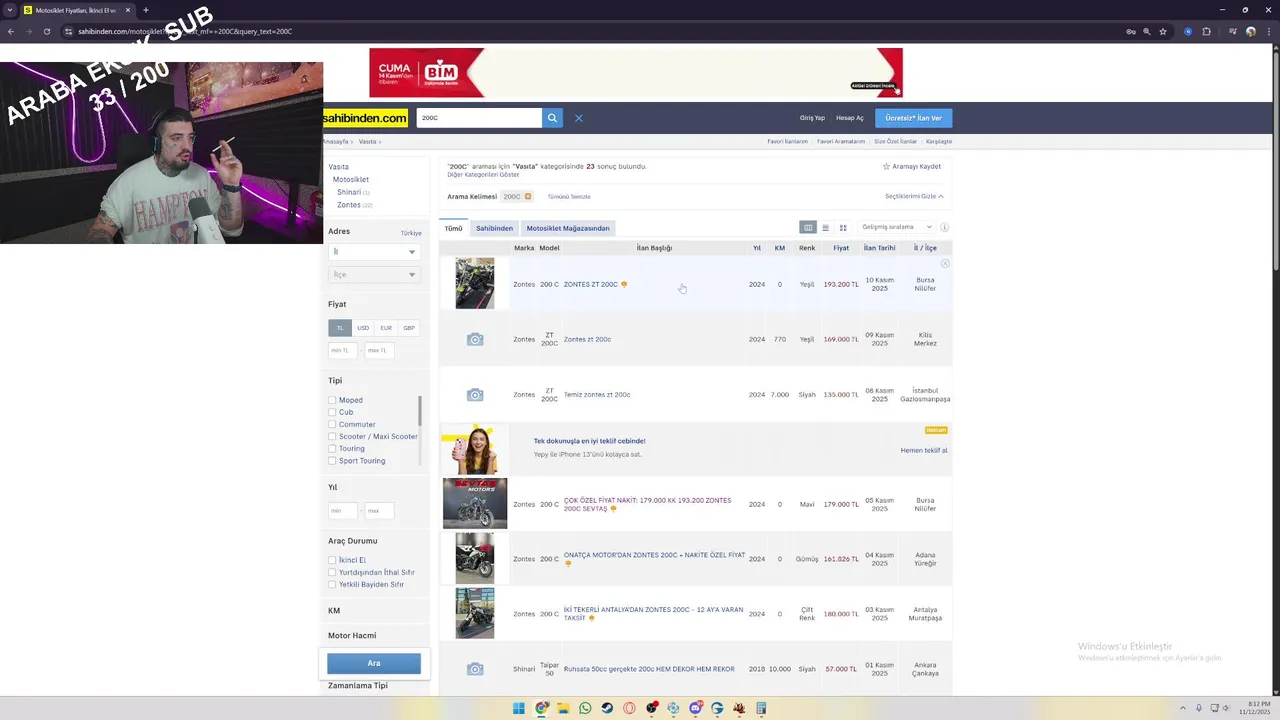Screen dimensions: 1280x720
Task: Open File Explorer from the taskbar
Action: coord(563,708)
